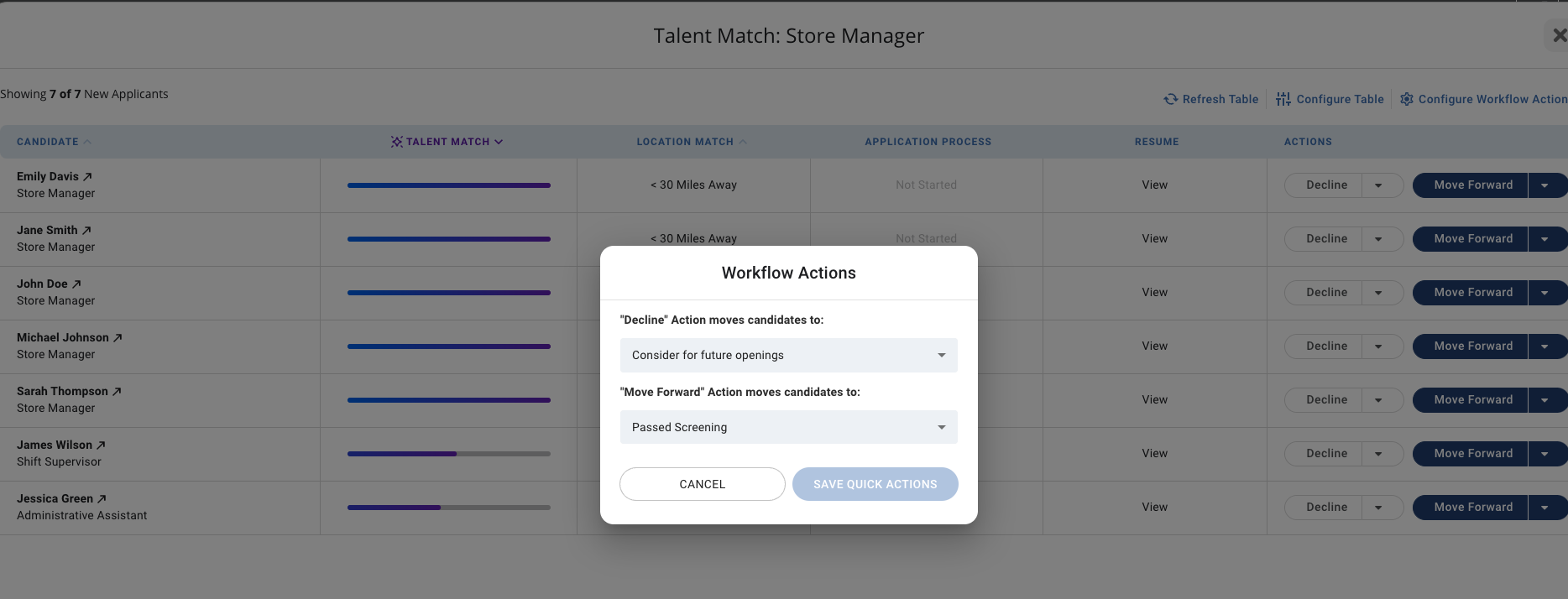Click Refresh Table link text
1568x599 pixels.
pos(1220,99)
